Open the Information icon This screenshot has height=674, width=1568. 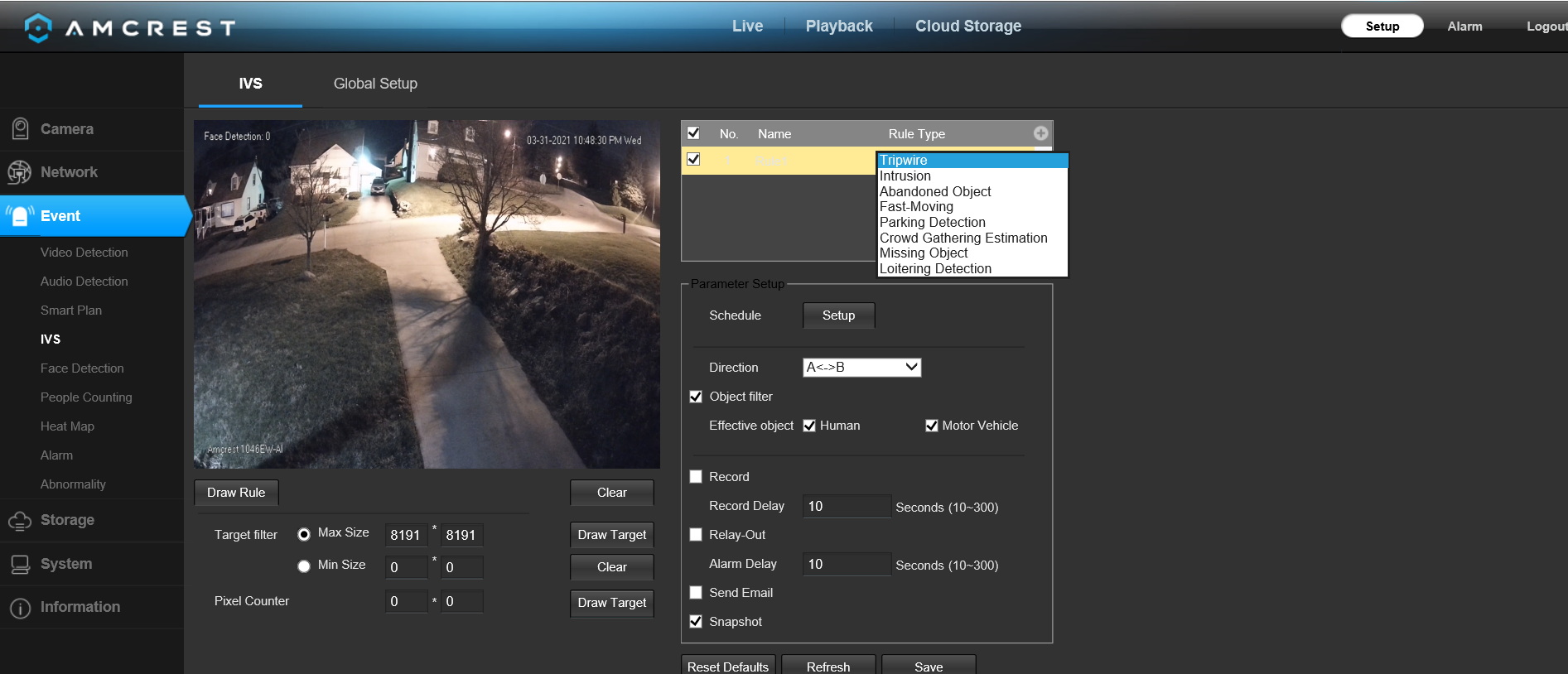(20, 608)
